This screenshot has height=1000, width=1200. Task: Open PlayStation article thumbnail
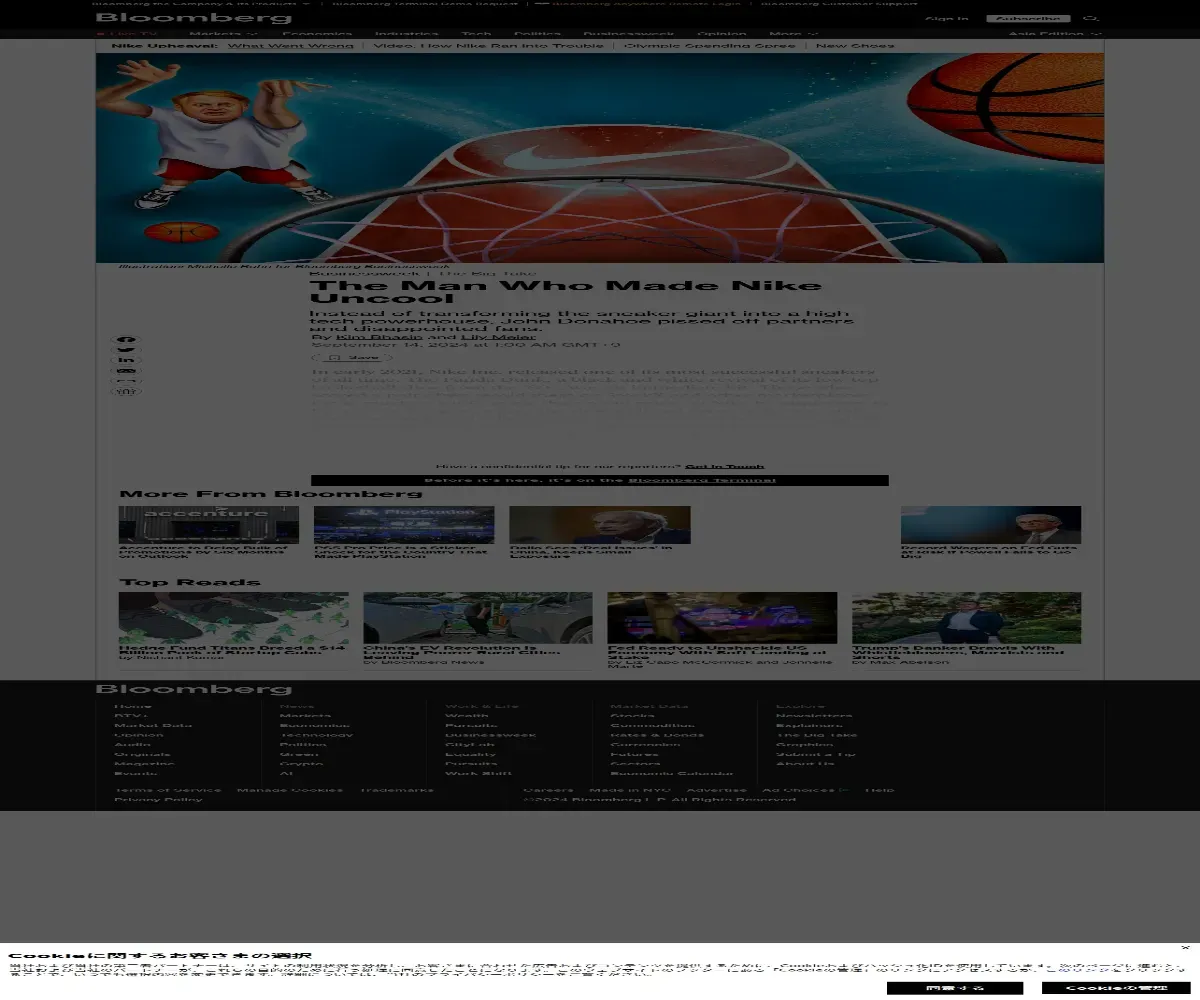coord(404,525)
